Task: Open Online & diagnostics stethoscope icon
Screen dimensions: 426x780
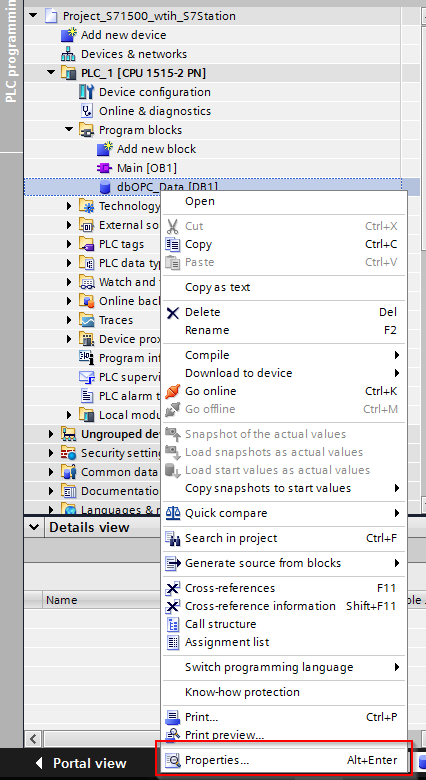Action: coord(87,111)
